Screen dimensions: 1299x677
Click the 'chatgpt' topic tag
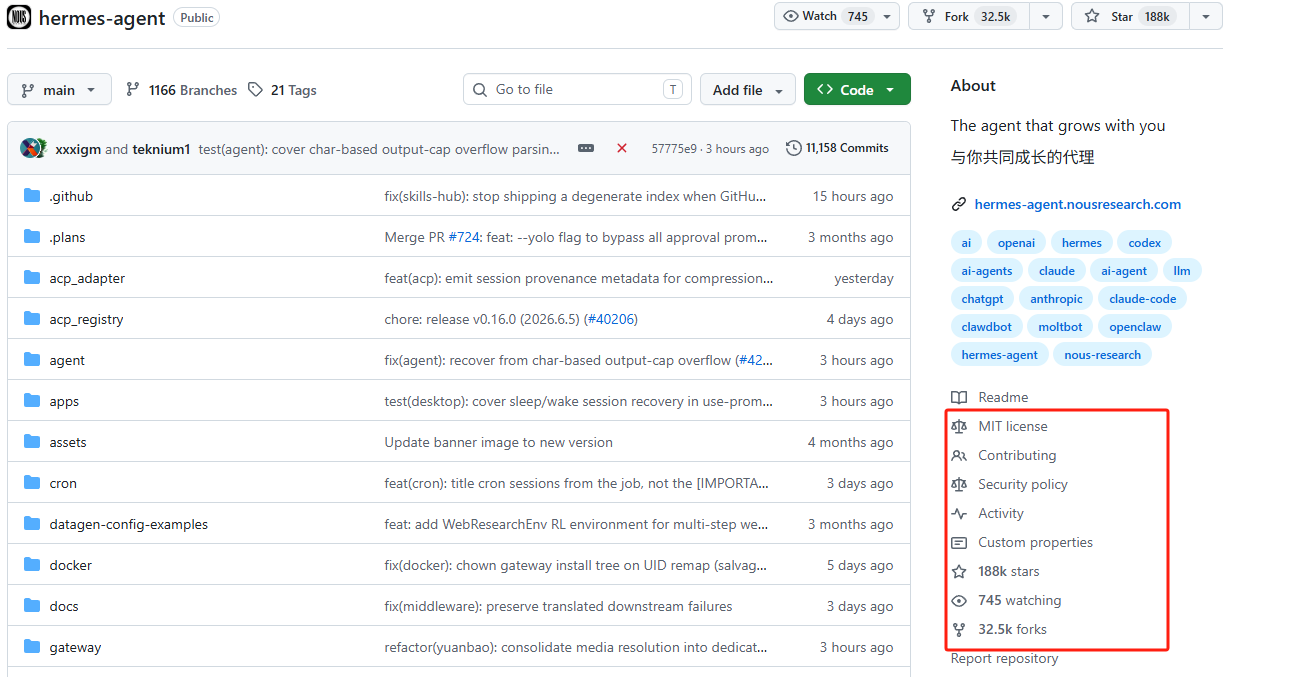point(982,299)
